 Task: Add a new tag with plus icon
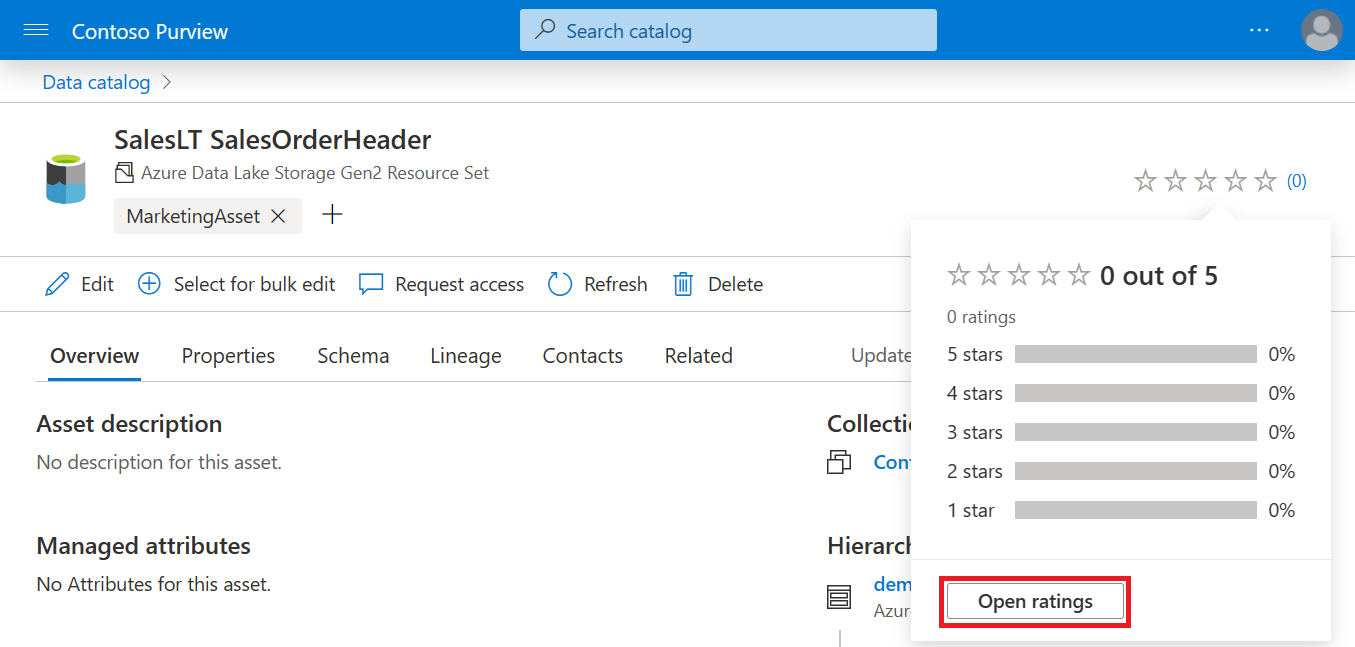[332, 215]
